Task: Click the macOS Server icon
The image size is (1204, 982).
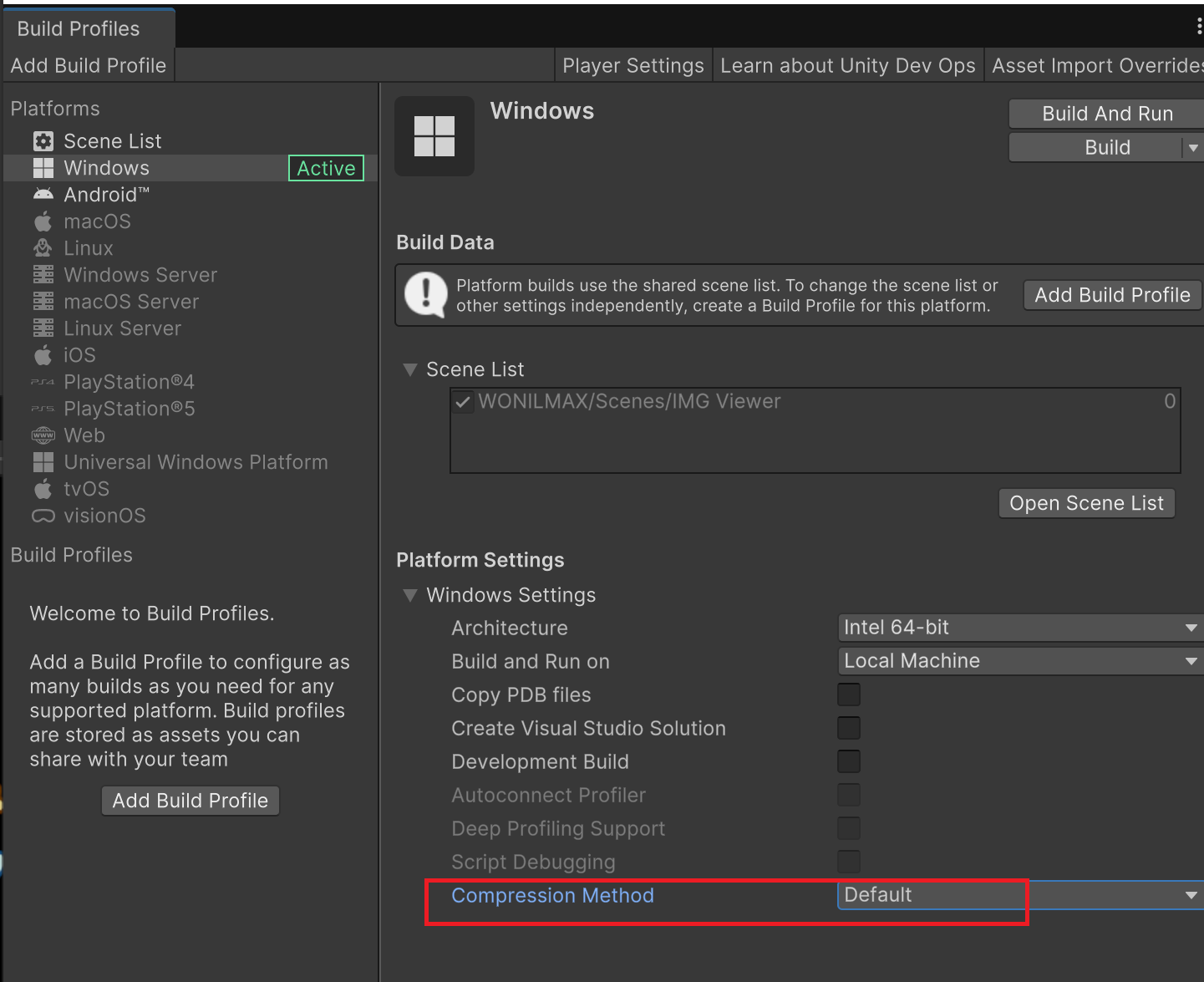Action: 43,302
